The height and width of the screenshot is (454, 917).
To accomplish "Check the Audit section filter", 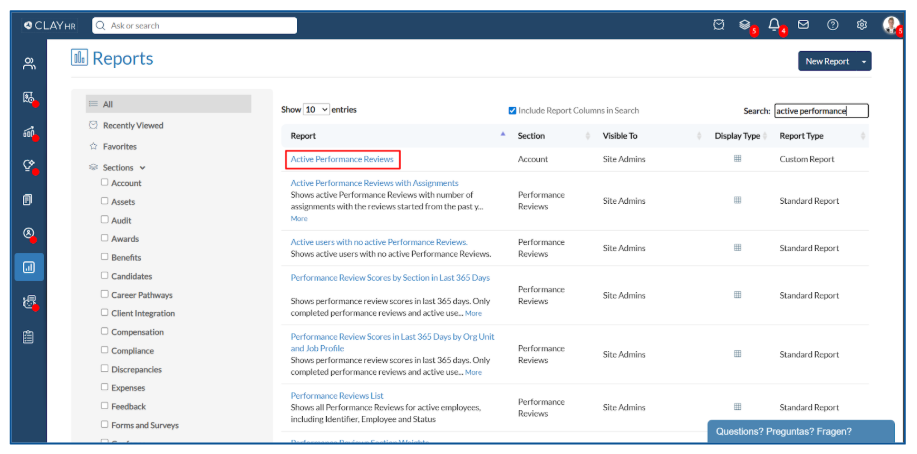I will [x=104, y=219].
